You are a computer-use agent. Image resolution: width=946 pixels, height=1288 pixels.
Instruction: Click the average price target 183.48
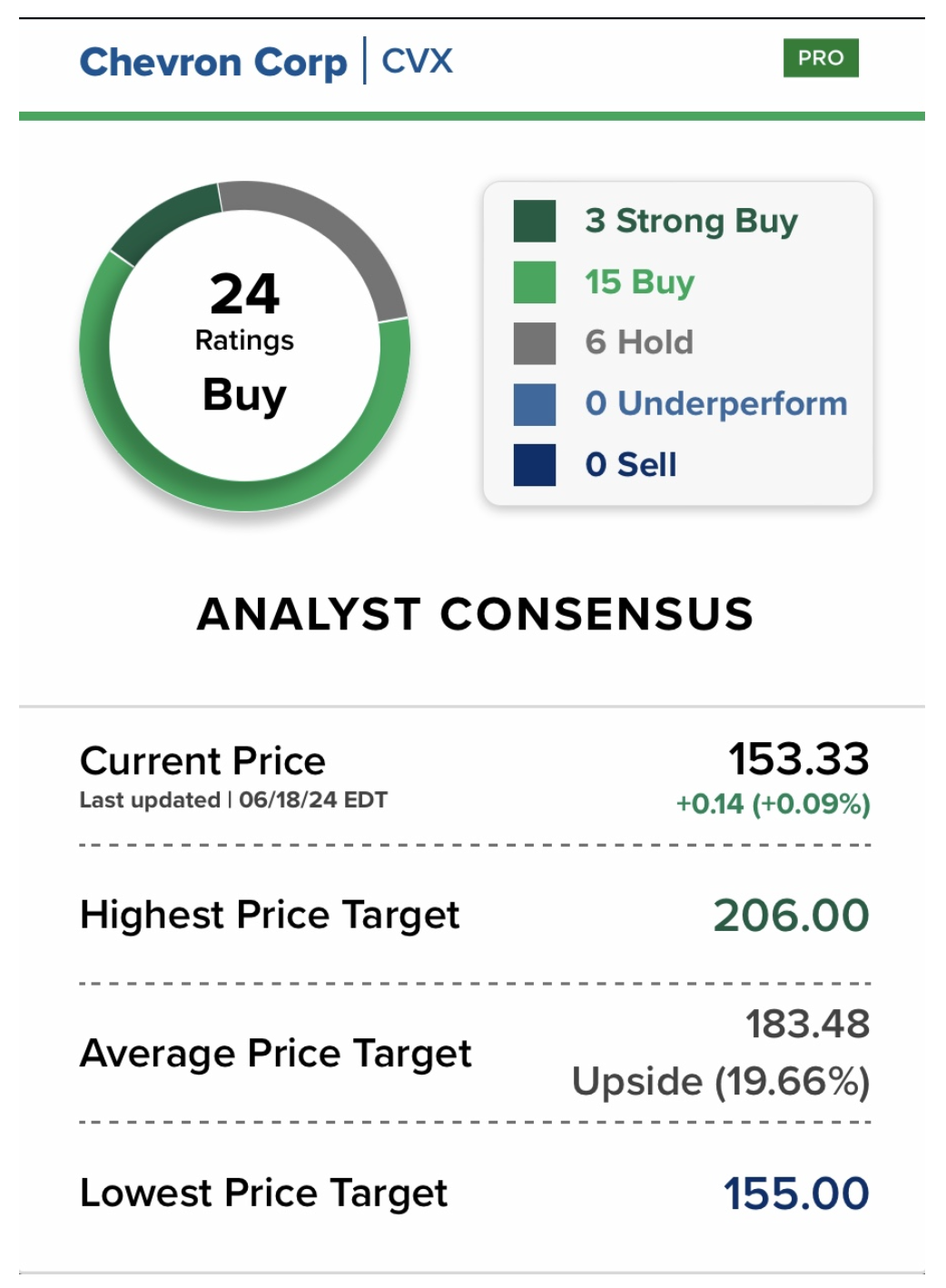click(807, 1025)
